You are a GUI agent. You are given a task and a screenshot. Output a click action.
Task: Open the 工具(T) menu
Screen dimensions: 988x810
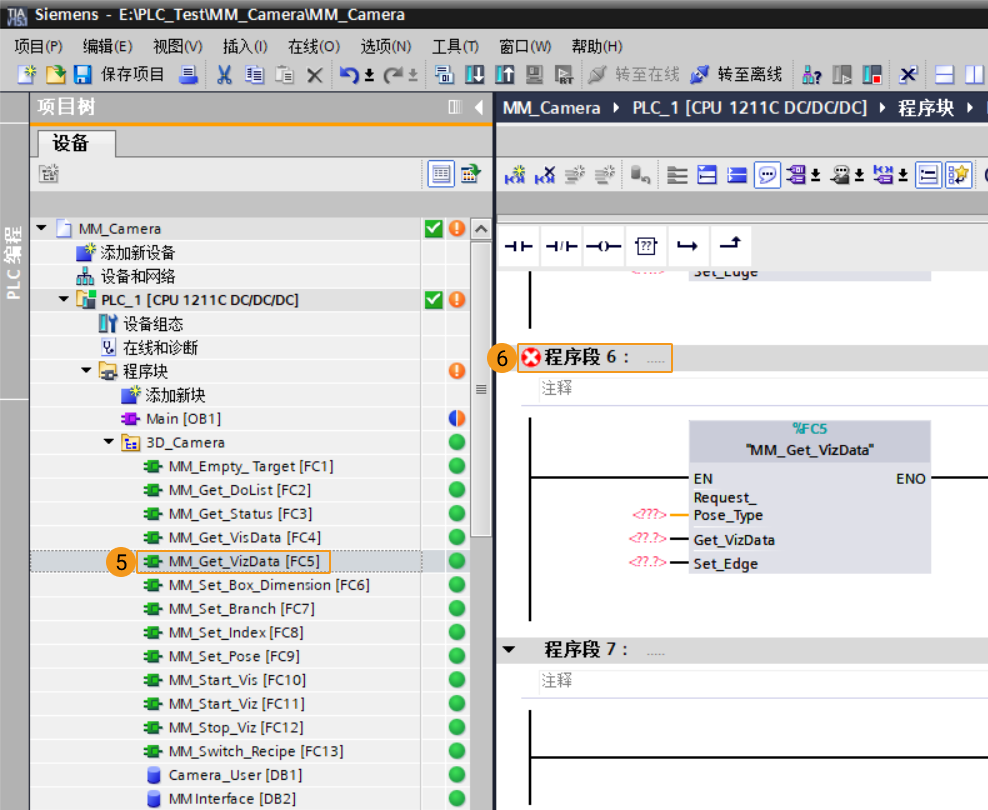click(x=456, y=46)
